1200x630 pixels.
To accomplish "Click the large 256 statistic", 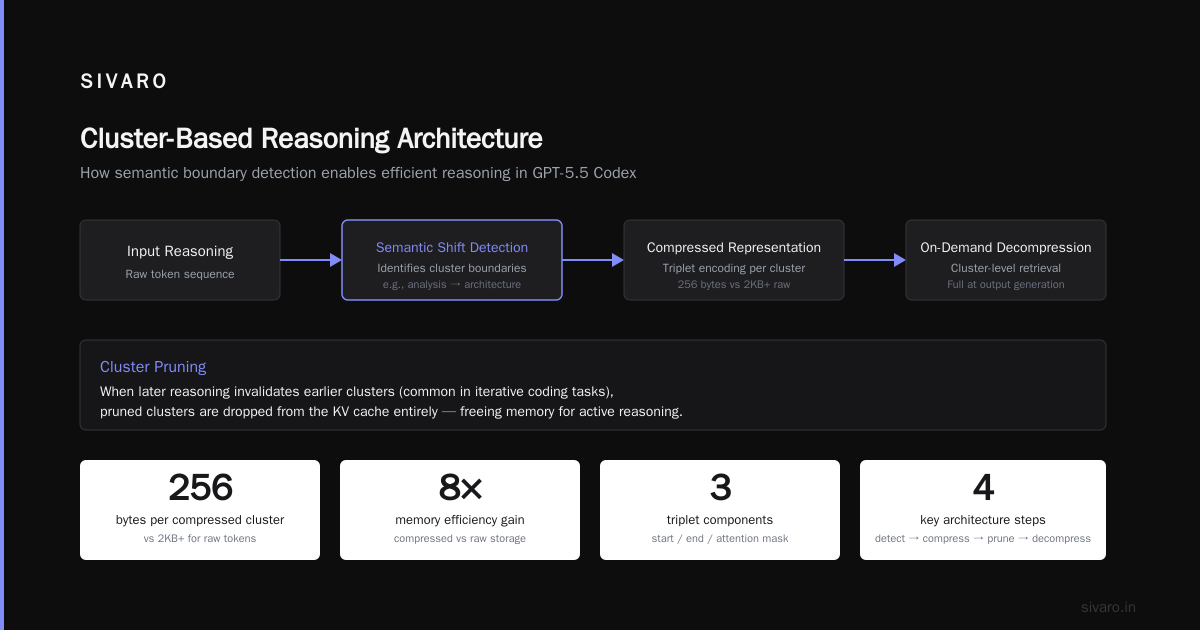I will point(200,488).
